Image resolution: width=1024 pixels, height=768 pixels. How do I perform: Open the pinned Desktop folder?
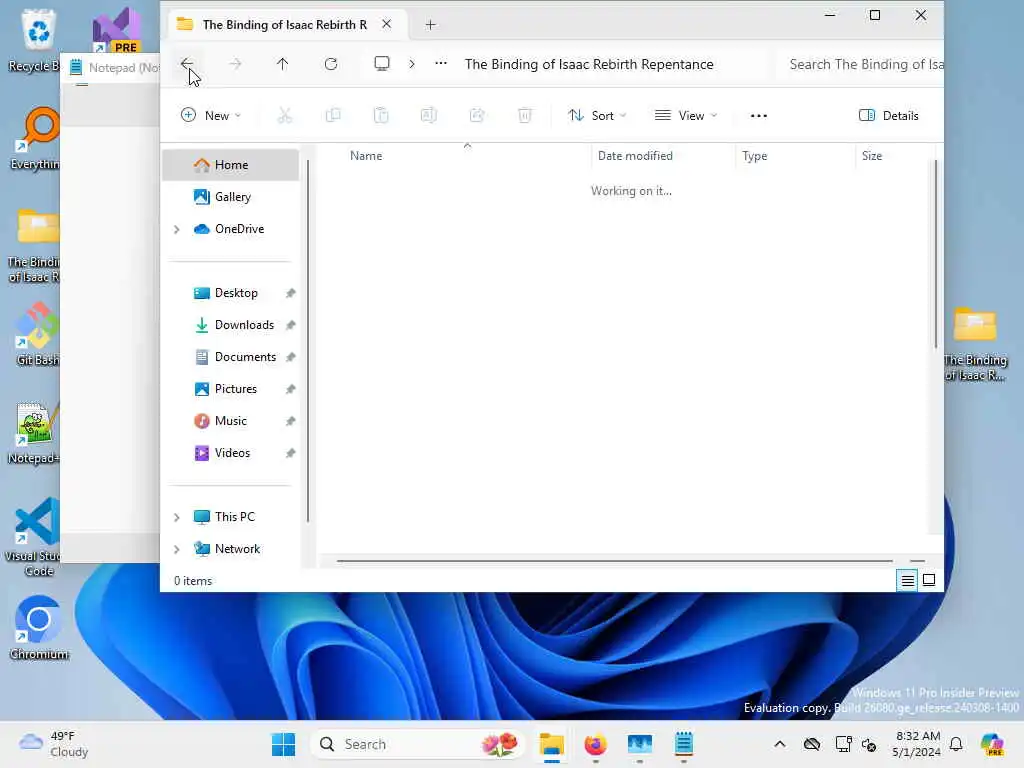point(231,293)
